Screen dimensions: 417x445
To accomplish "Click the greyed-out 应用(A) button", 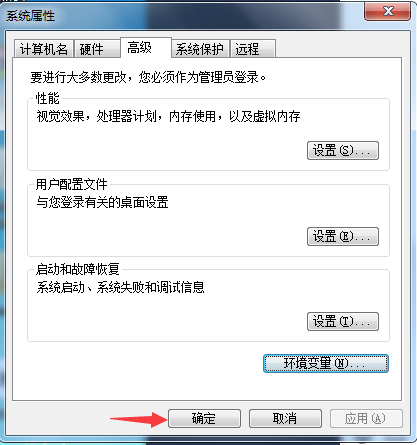I will 366,418.
